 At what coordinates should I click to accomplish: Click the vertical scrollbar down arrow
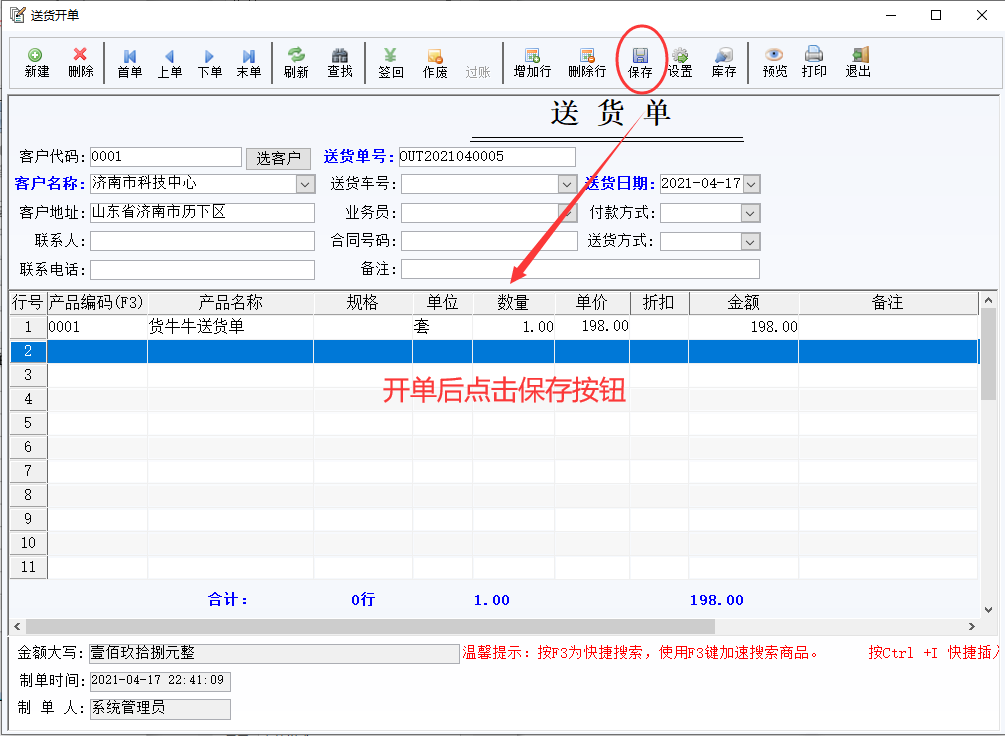coord(988,610)
